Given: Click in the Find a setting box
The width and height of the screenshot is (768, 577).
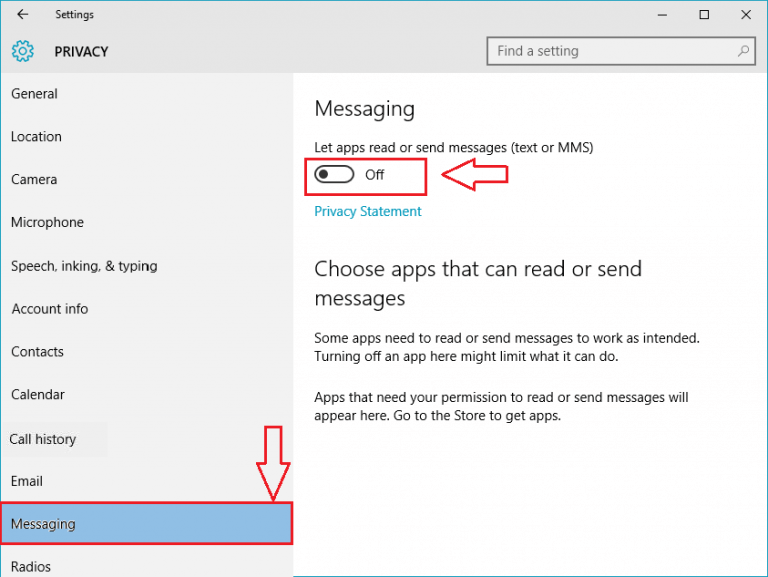Looking at the screenshot, I should (621, 51).
